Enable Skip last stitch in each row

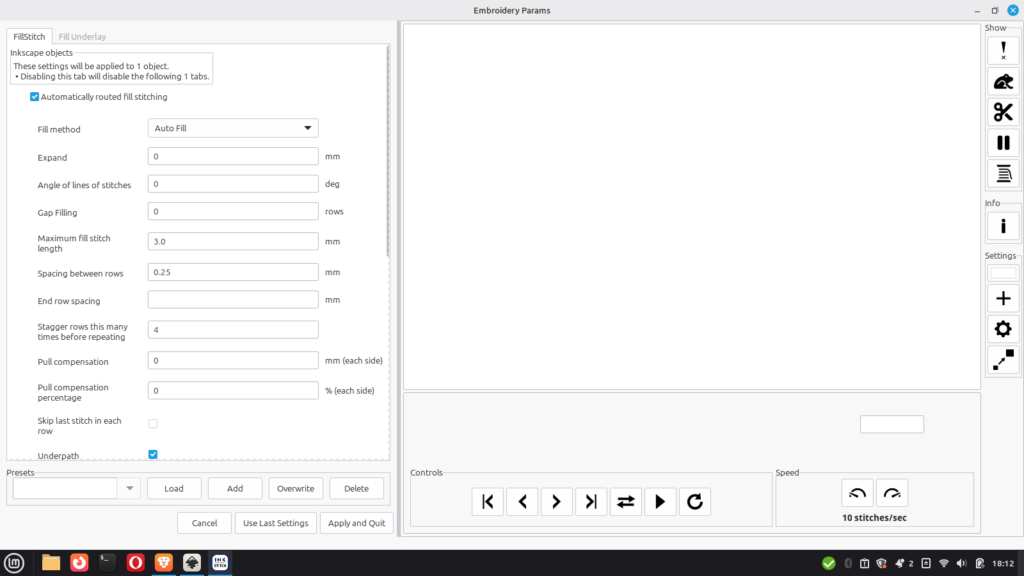pos(153,424)
